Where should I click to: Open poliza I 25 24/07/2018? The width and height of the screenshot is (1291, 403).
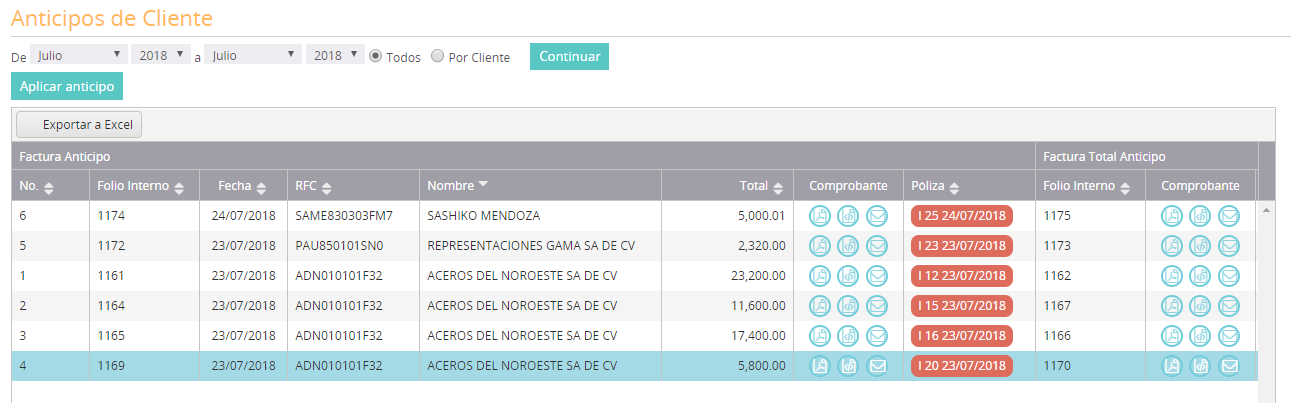(962, 215)
